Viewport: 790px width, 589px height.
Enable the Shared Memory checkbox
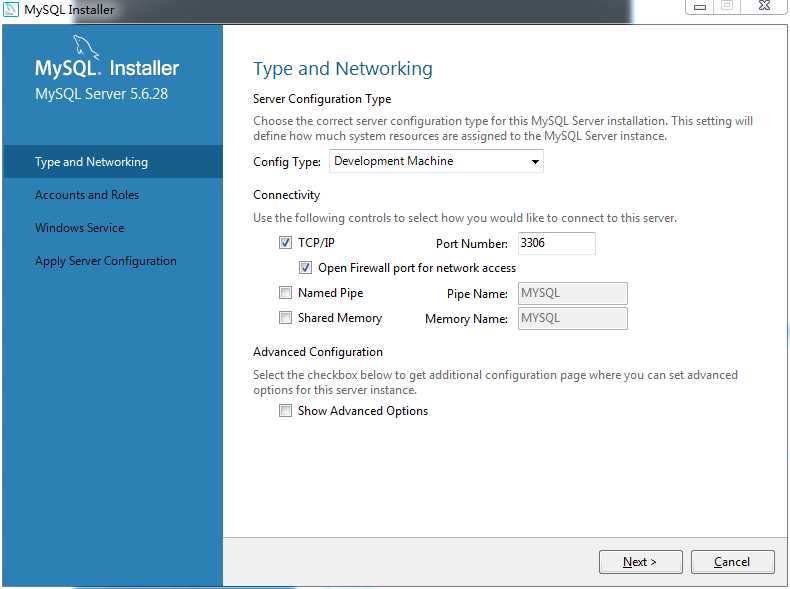[x=285, y=318]
